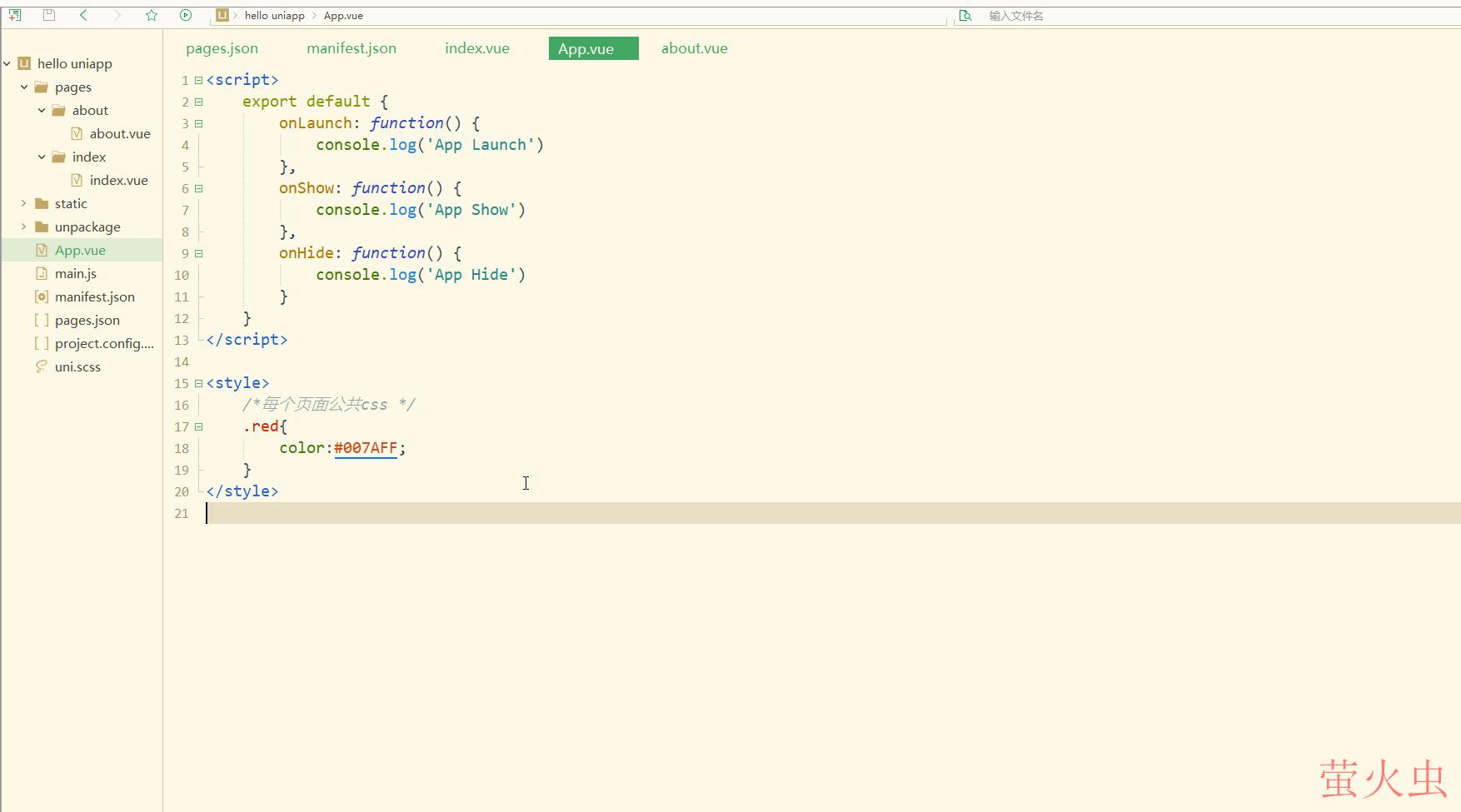Click the static folder icon

pyautogui.click(x=41, y=203)
